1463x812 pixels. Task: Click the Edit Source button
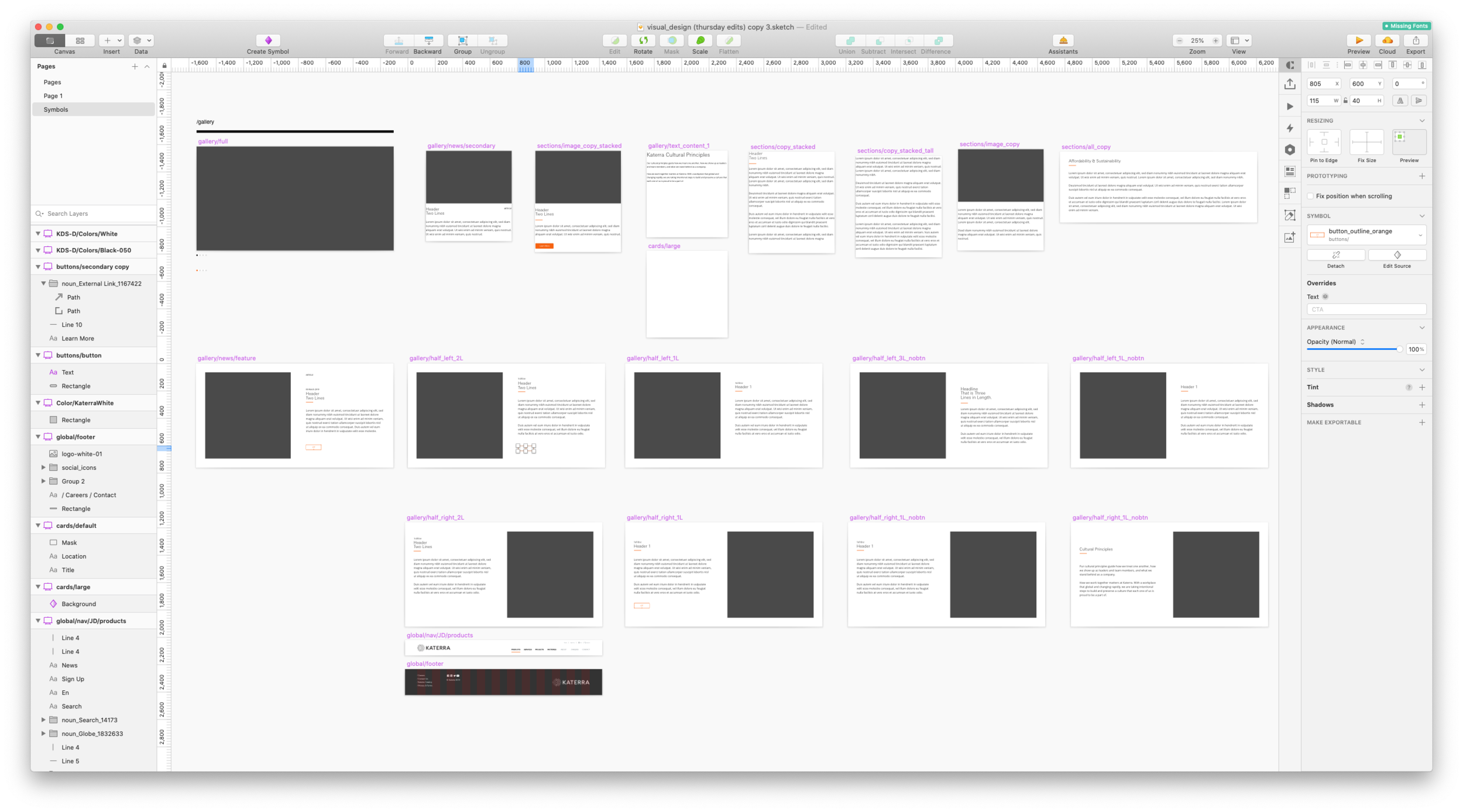1396,255
